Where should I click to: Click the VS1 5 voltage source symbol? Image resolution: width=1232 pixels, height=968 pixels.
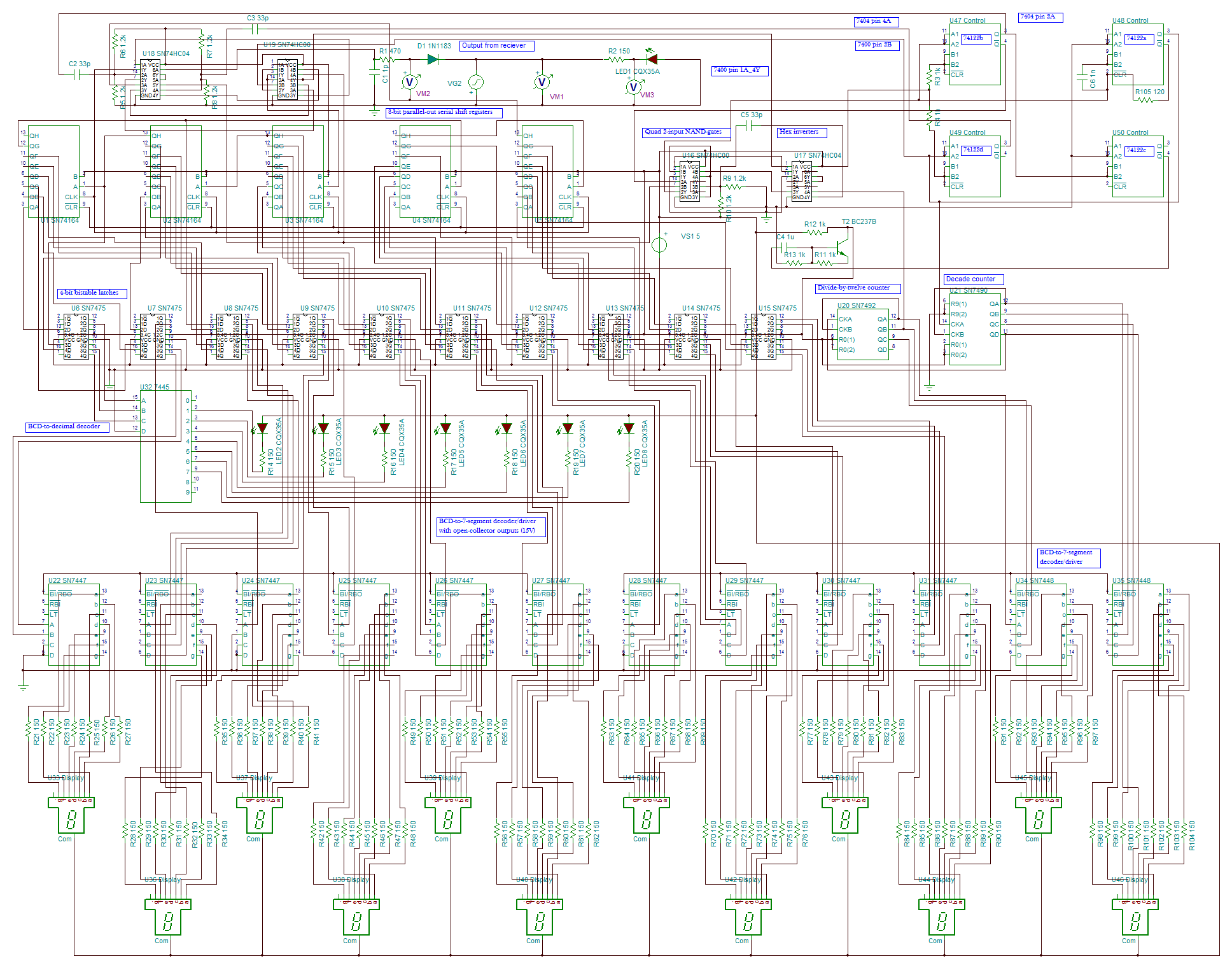659,244
